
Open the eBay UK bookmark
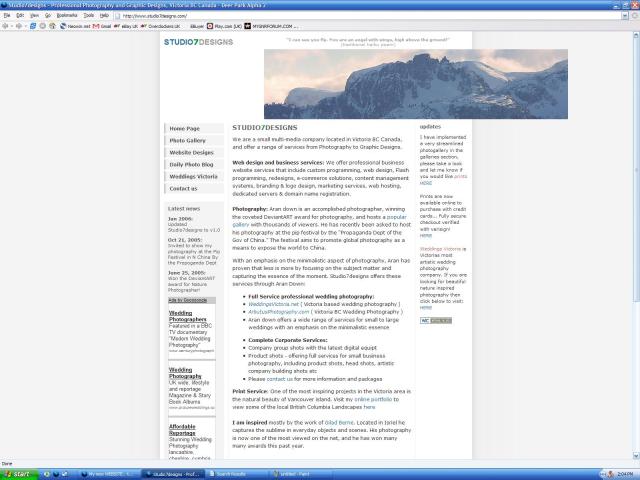126,26
